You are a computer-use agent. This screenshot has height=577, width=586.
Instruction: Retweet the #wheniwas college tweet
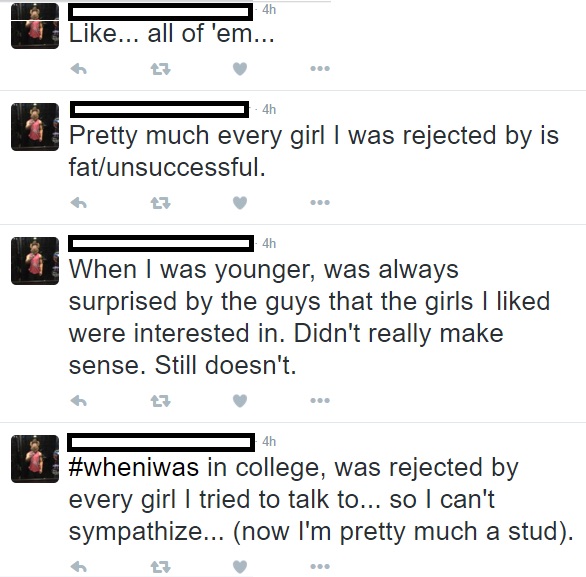pyautogui.click(x=160, y=567)
